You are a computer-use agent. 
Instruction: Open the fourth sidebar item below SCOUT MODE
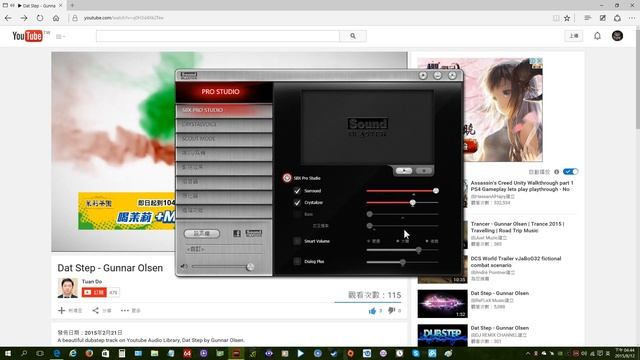[224, 153]
